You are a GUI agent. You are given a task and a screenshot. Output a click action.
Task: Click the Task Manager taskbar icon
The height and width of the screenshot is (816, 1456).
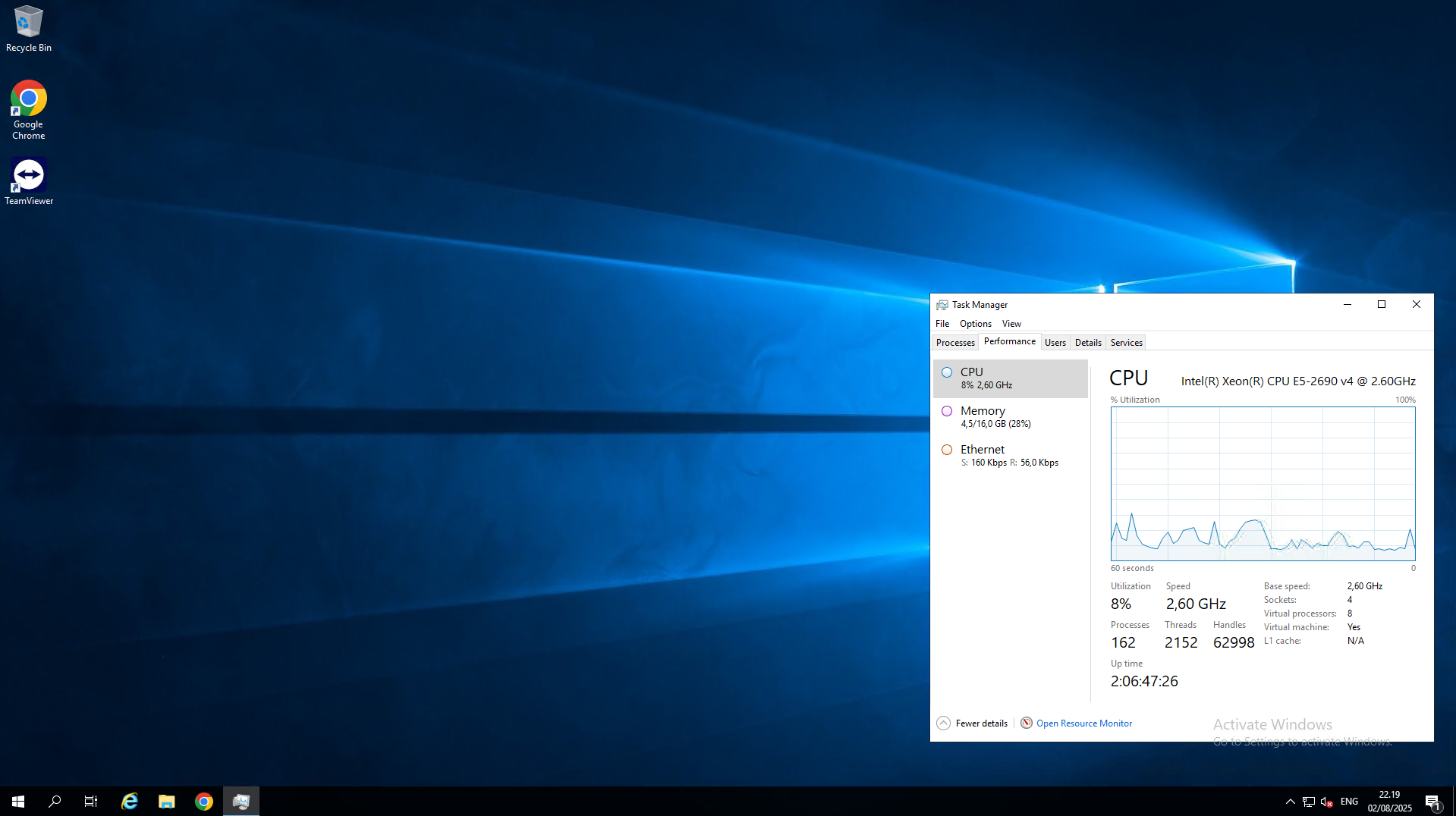241,801
